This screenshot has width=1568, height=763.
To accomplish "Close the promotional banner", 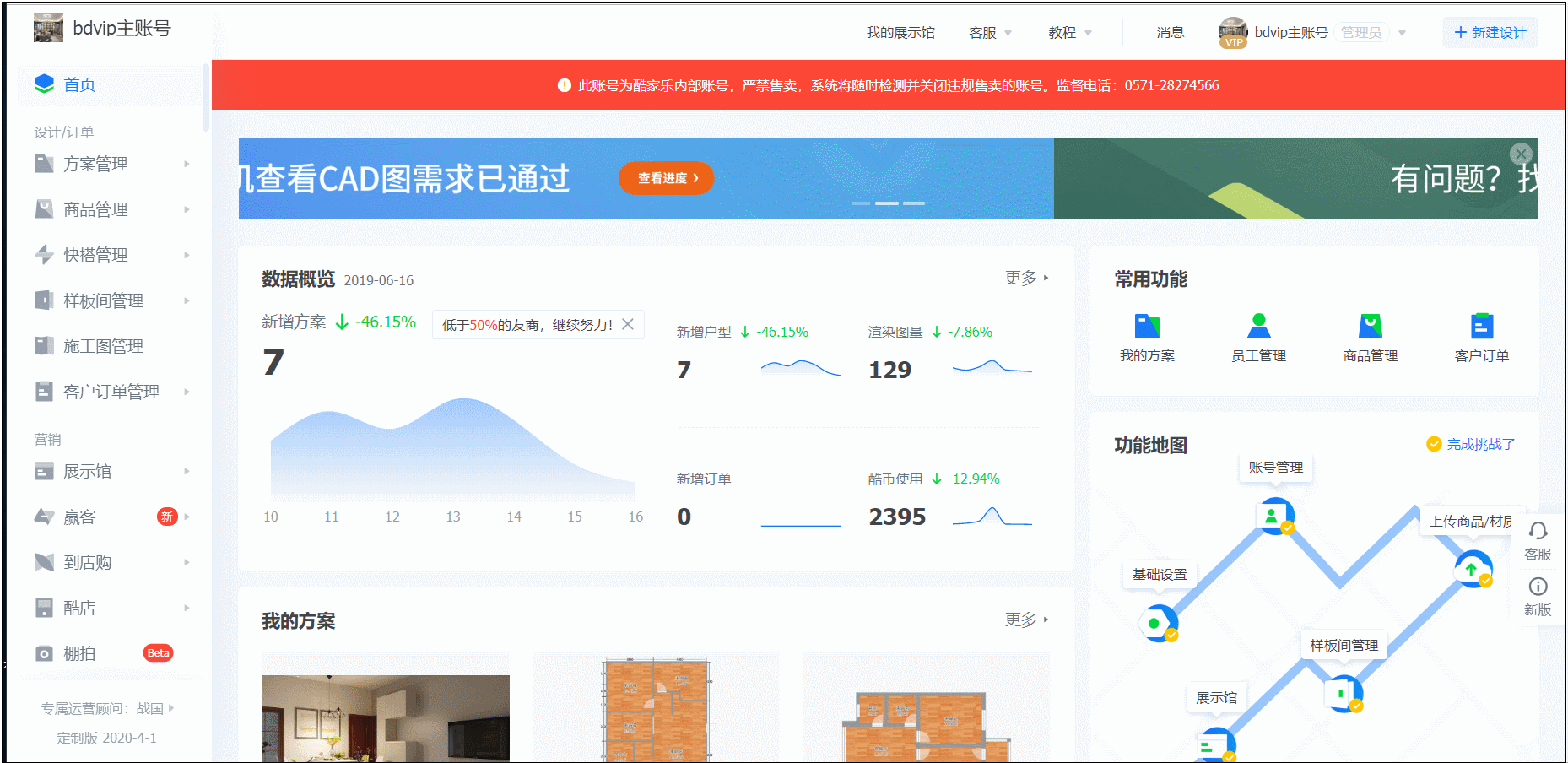I will (1521, 154).
